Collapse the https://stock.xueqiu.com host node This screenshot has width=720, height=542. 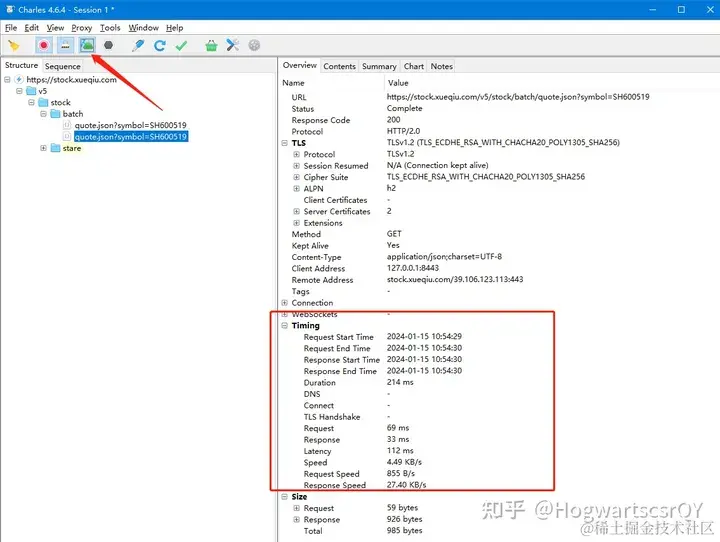tap(7, 79)
